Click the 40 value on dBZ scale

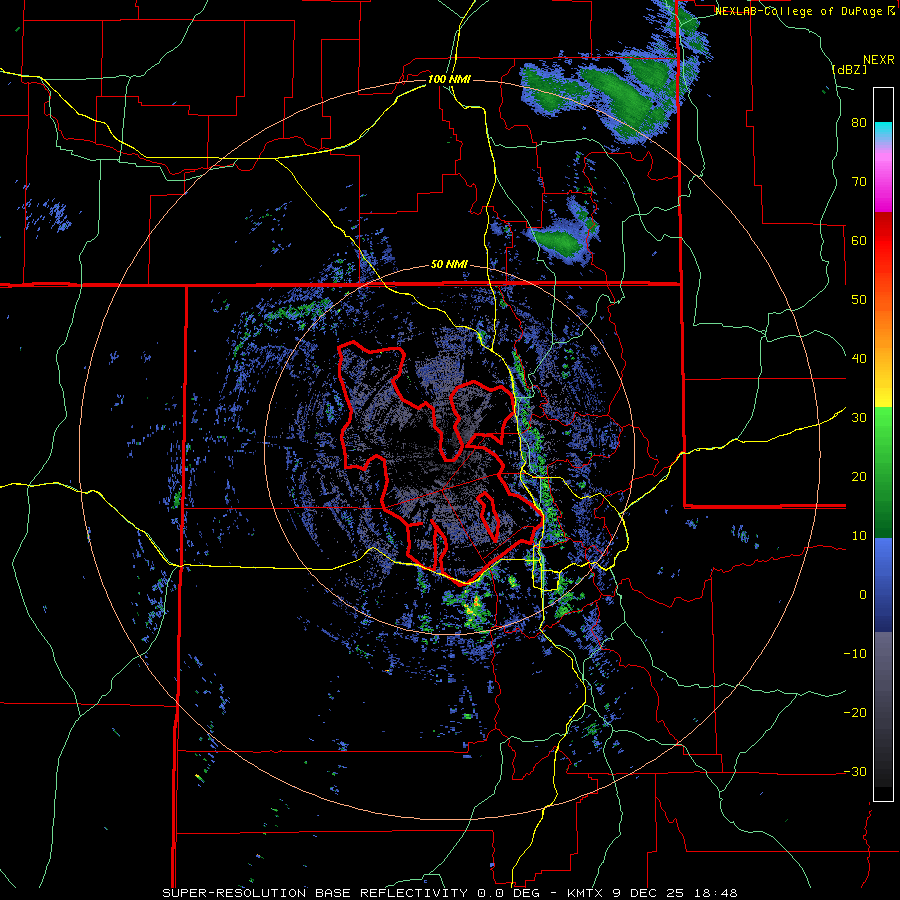coord(859,359)
